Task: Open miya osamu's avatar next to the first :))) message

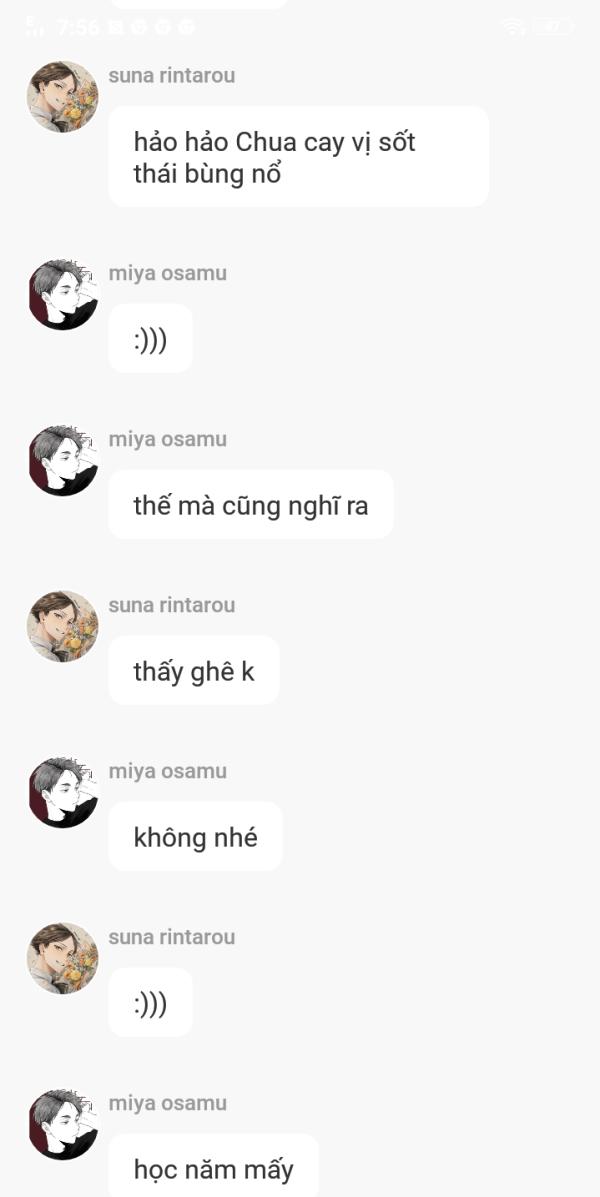Action: [63, 295]
